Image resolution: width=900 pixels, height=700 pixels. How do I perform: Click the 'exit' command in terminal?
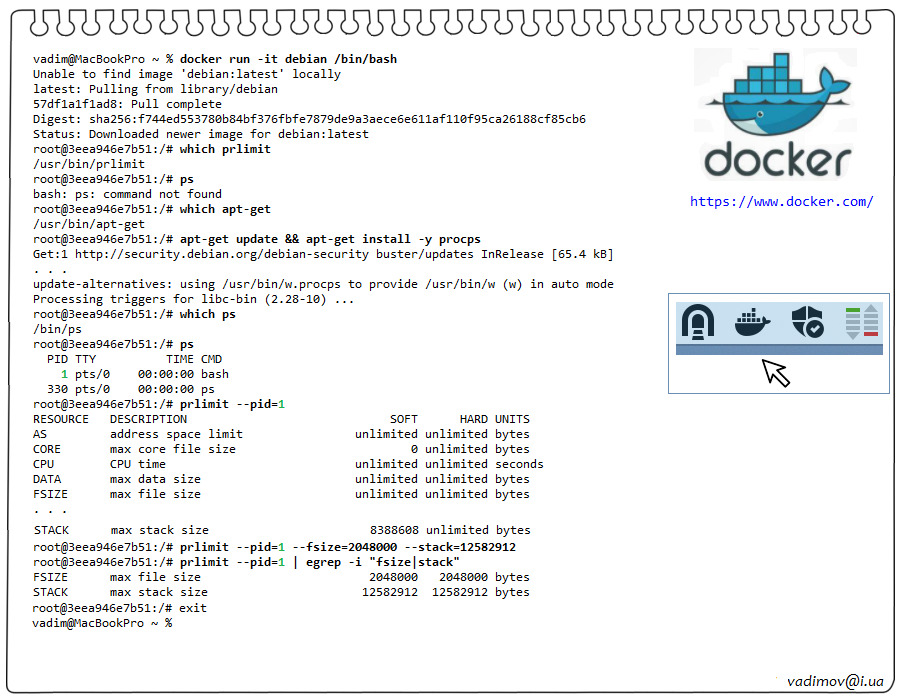193,608
